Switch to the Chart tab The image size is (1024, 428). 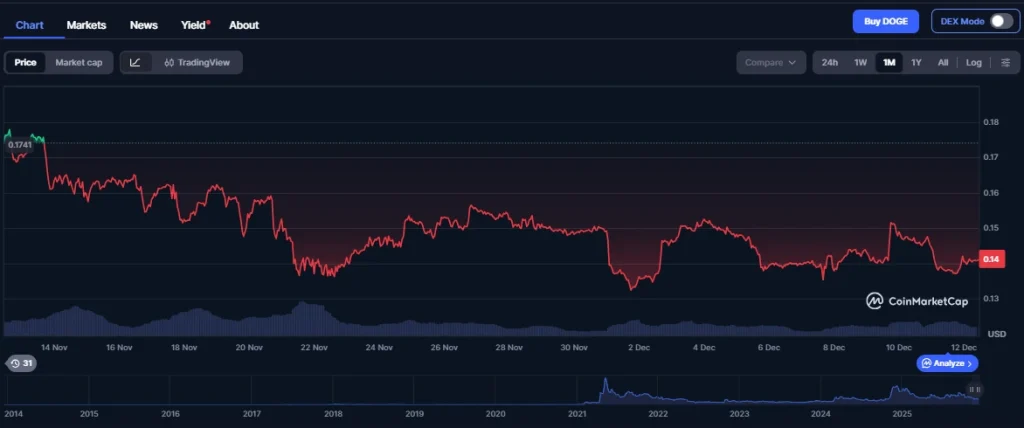tap(29, 25)
